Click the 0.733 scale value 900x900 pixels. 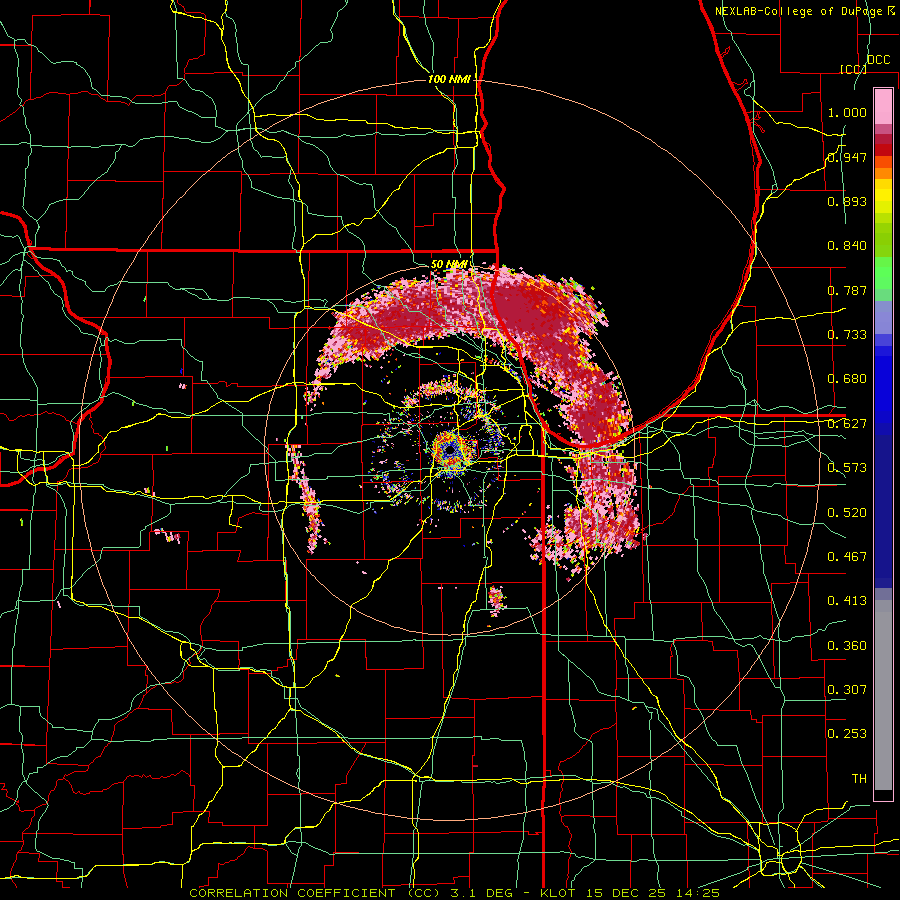click(x=847, y=335)
